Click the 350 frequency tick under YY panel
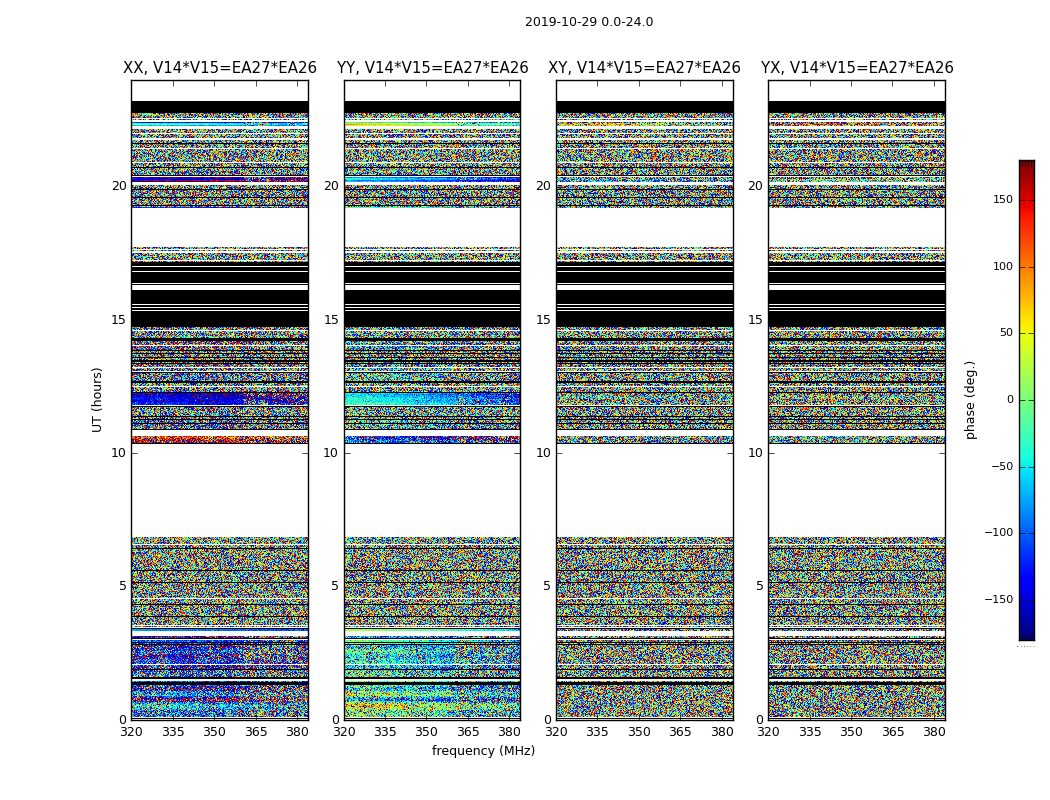 click(x=427, y=732)
